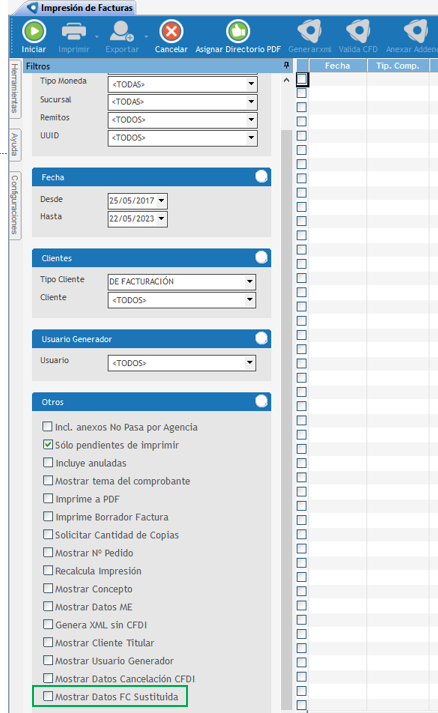Check Mostrar Concepto option
Viewport: 438px width, 713px height.
[47, 588]
